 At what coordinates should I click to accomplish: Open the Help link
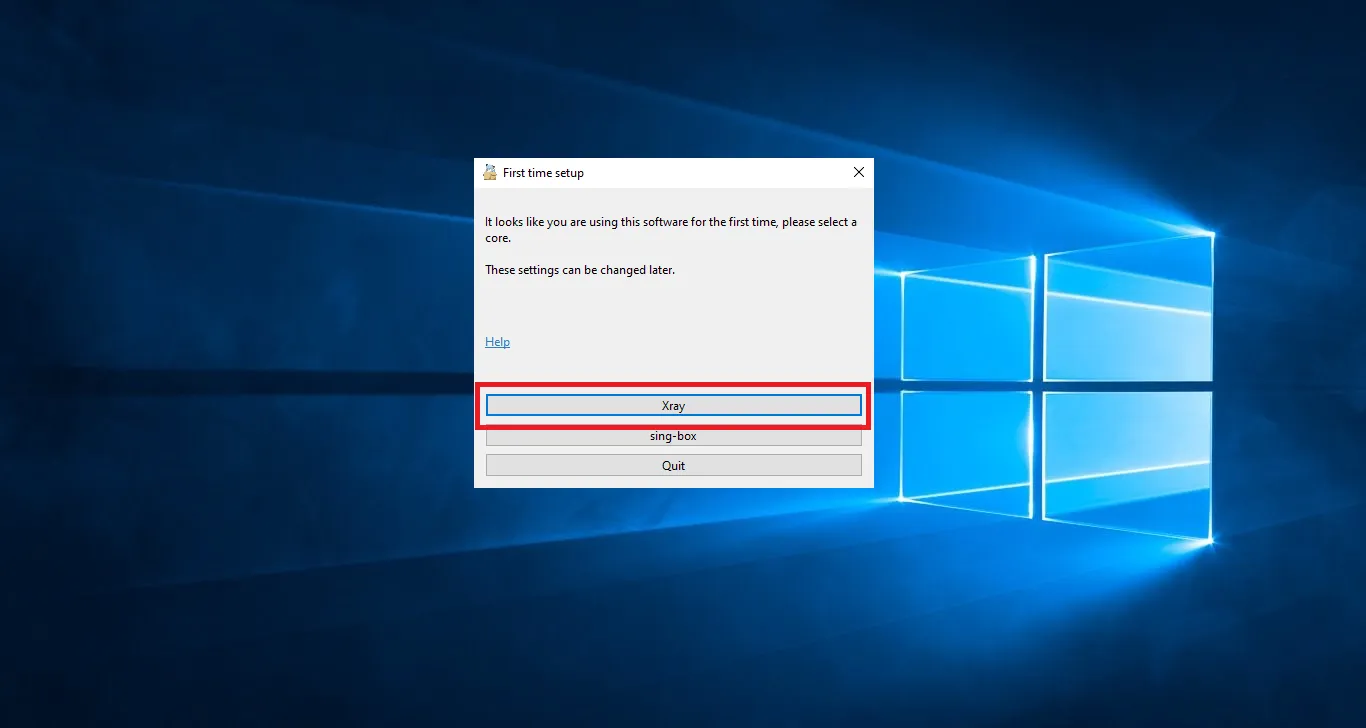(497, 342)
